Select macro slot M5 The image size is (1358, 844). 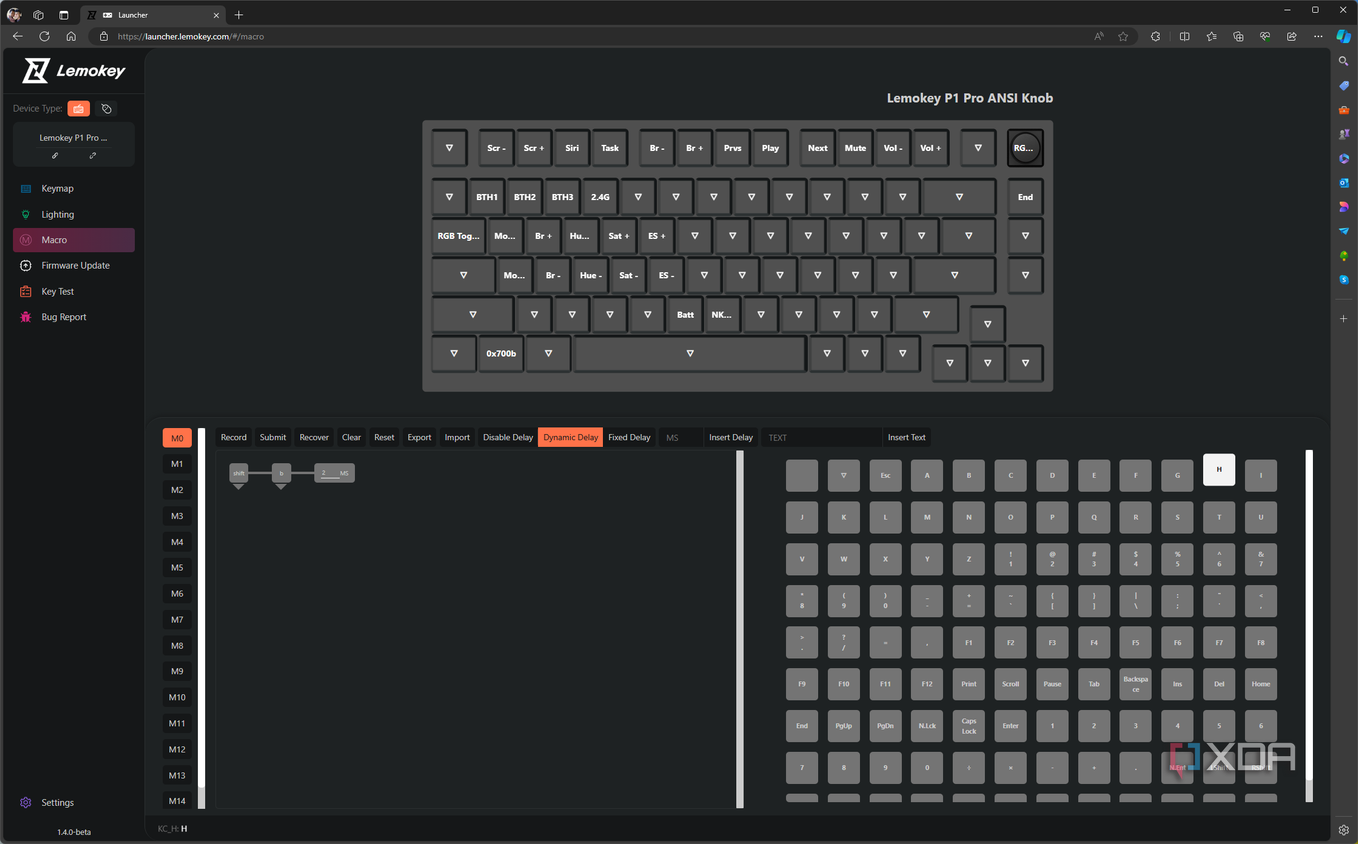[177, 568]
